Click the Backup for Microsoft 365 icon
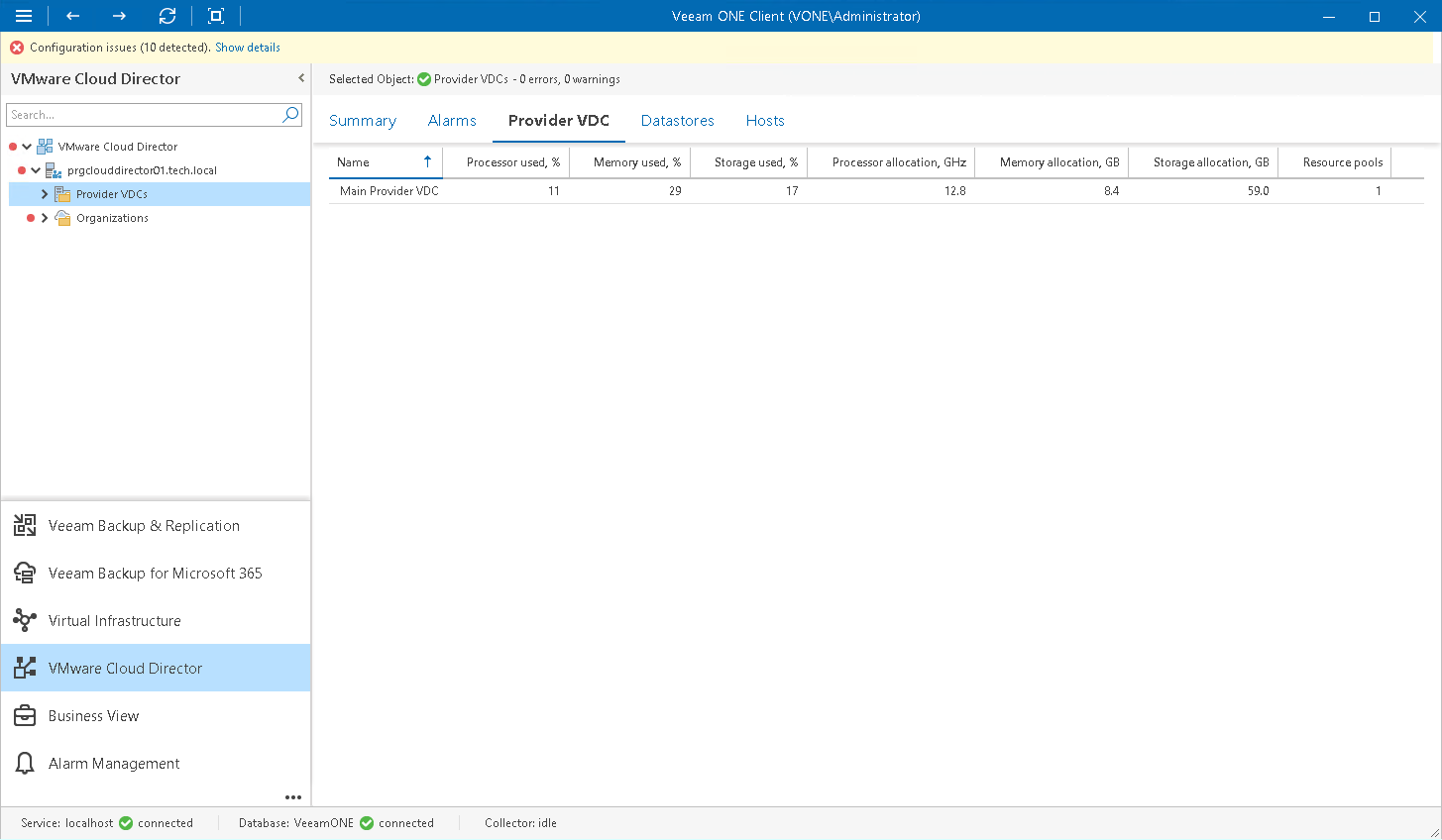 (25, 574)
